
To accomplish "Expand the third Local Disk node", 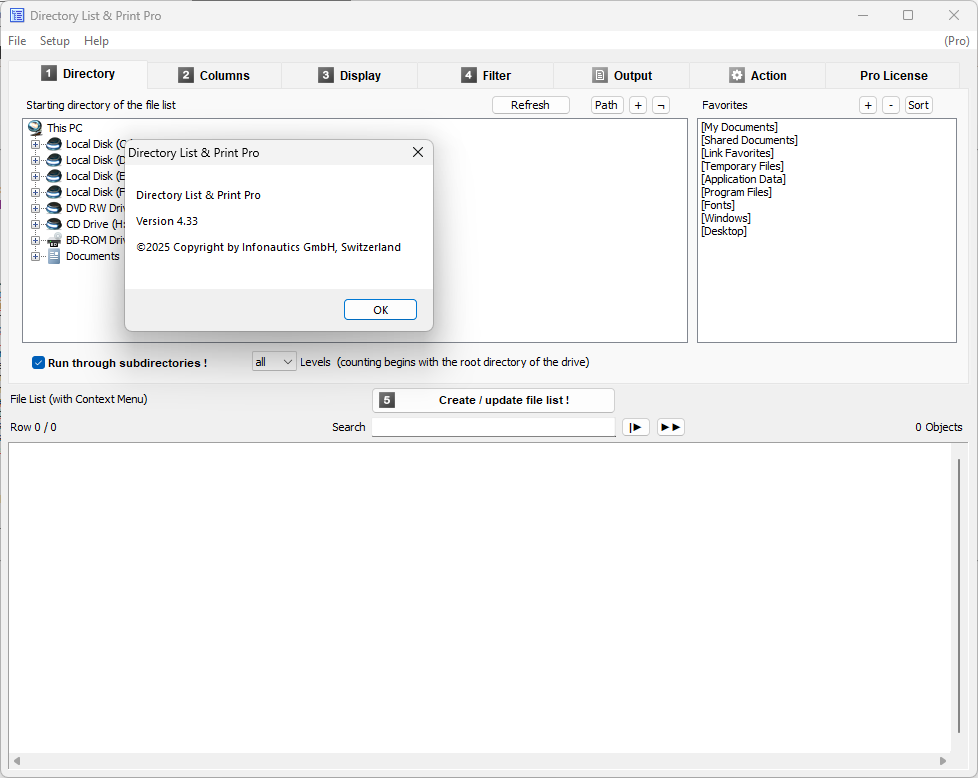I will [36, 177].
